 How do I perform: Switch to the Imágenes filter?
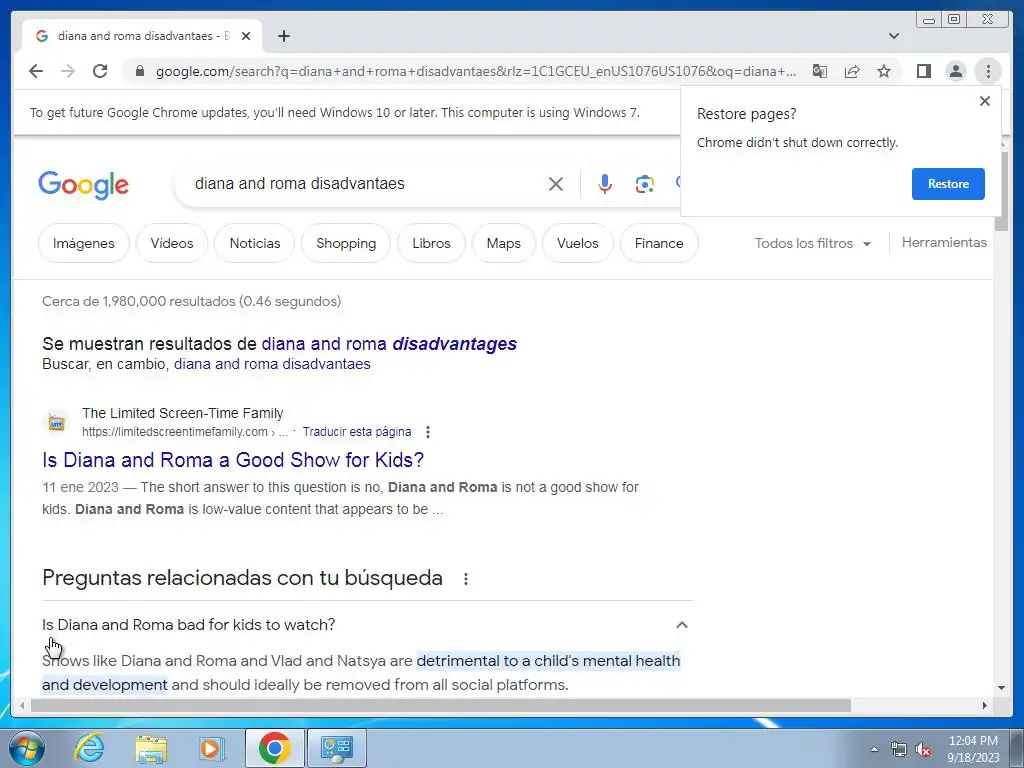click(84, 243)
